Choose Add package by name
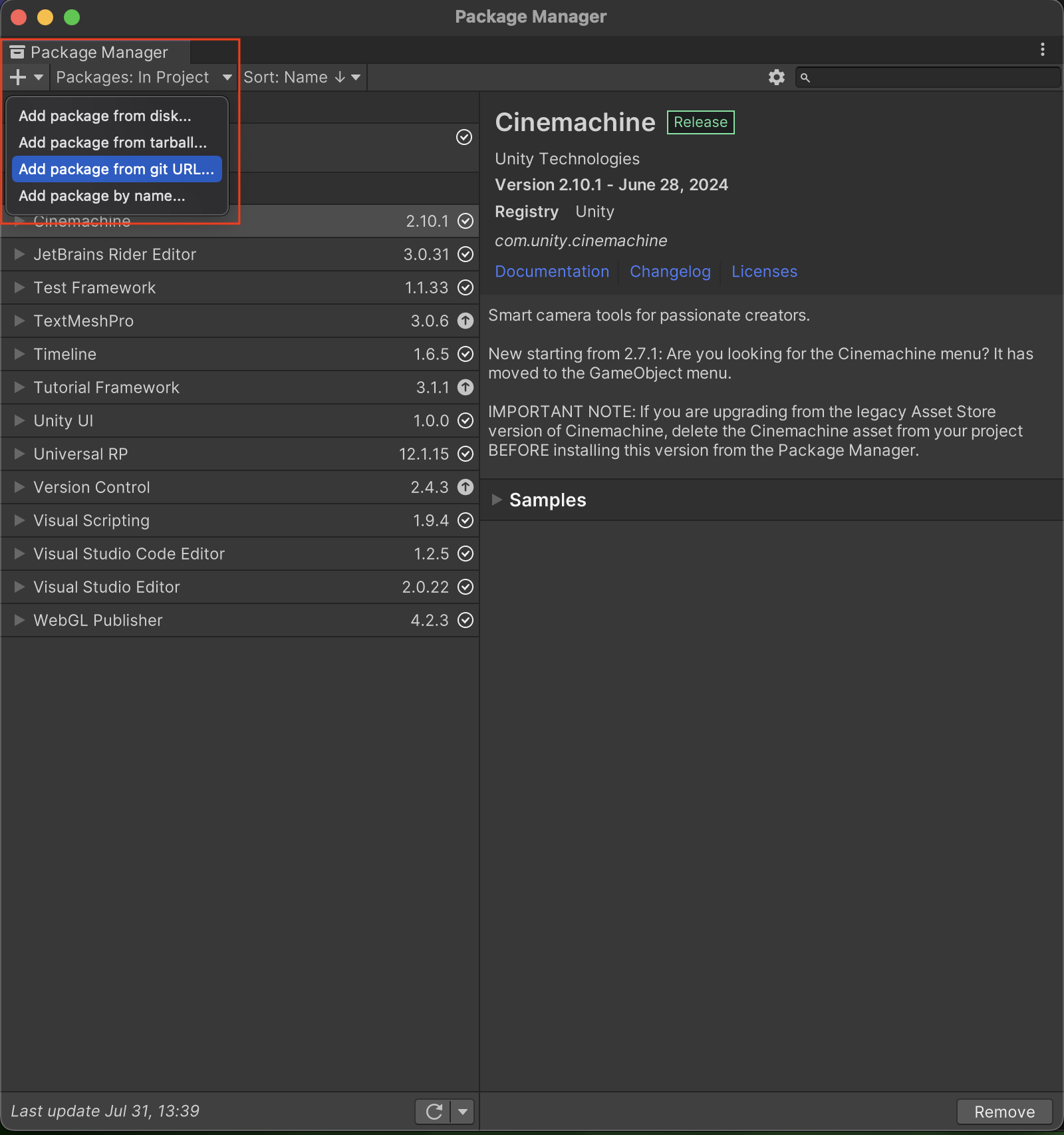The width and height of the screenshot is (1064, 1135). tap(117, 196)
